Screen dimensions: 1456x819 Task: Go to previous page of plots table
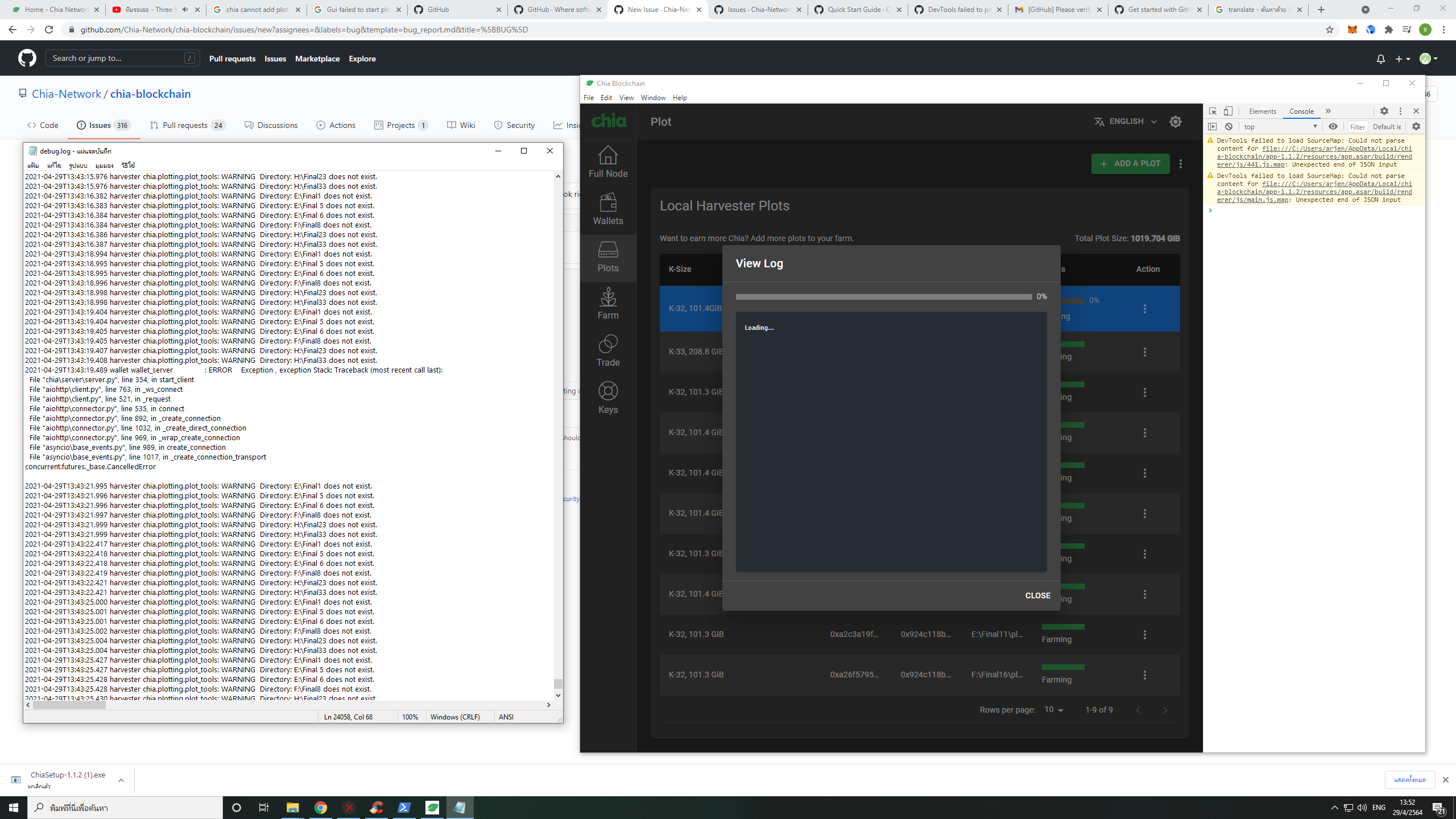coord(1138,710)
